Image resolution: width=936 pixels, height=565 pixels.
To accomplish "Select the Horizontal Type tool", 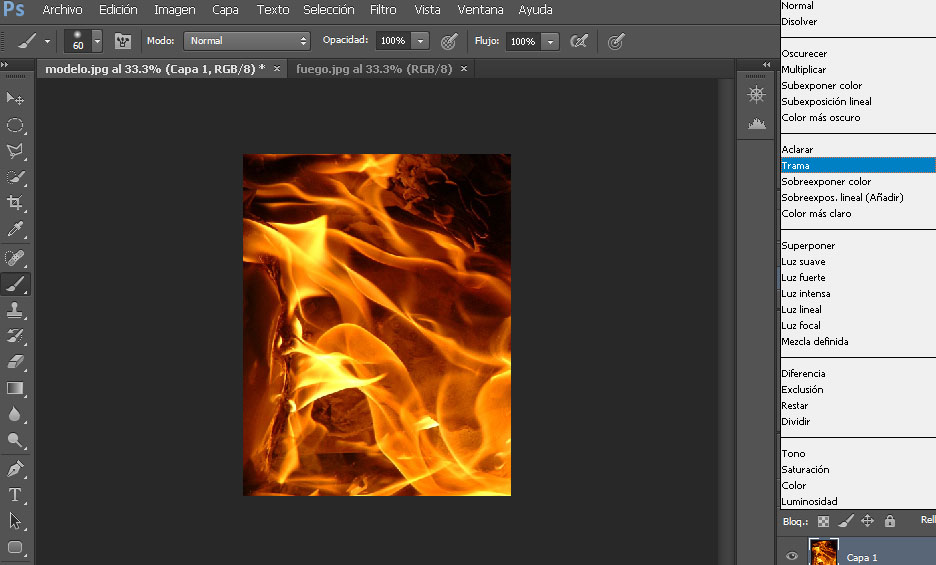I will click(x=15, y=494).
